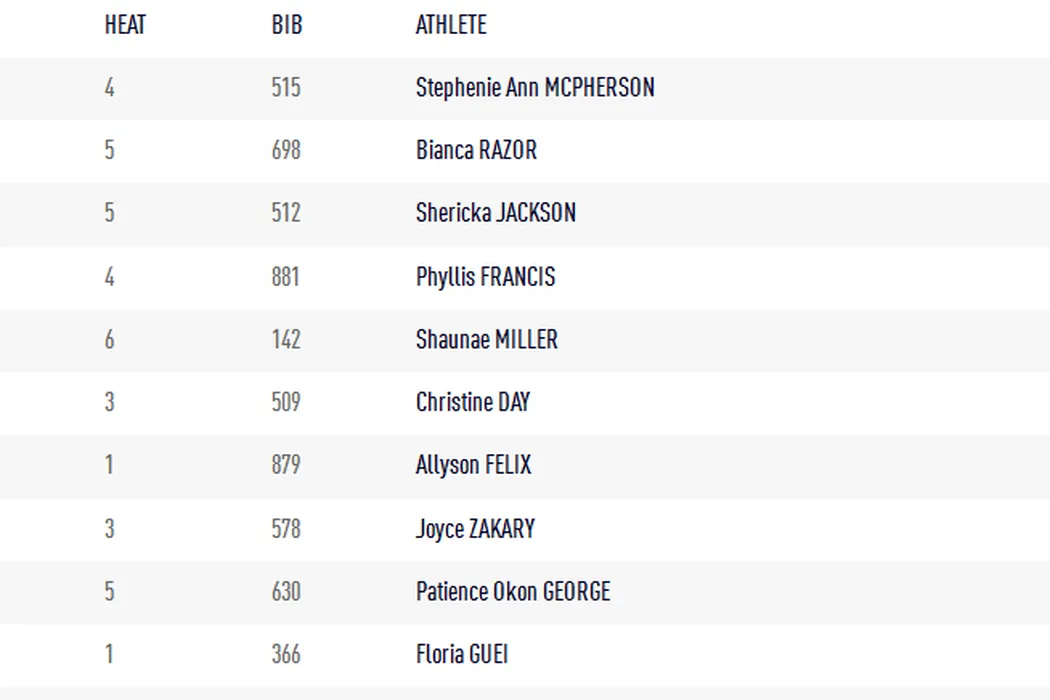This screenshot has width=1050, height=700.
Task: Open Bianca RAZOR athlete profile
Action: tap(476, 151)
